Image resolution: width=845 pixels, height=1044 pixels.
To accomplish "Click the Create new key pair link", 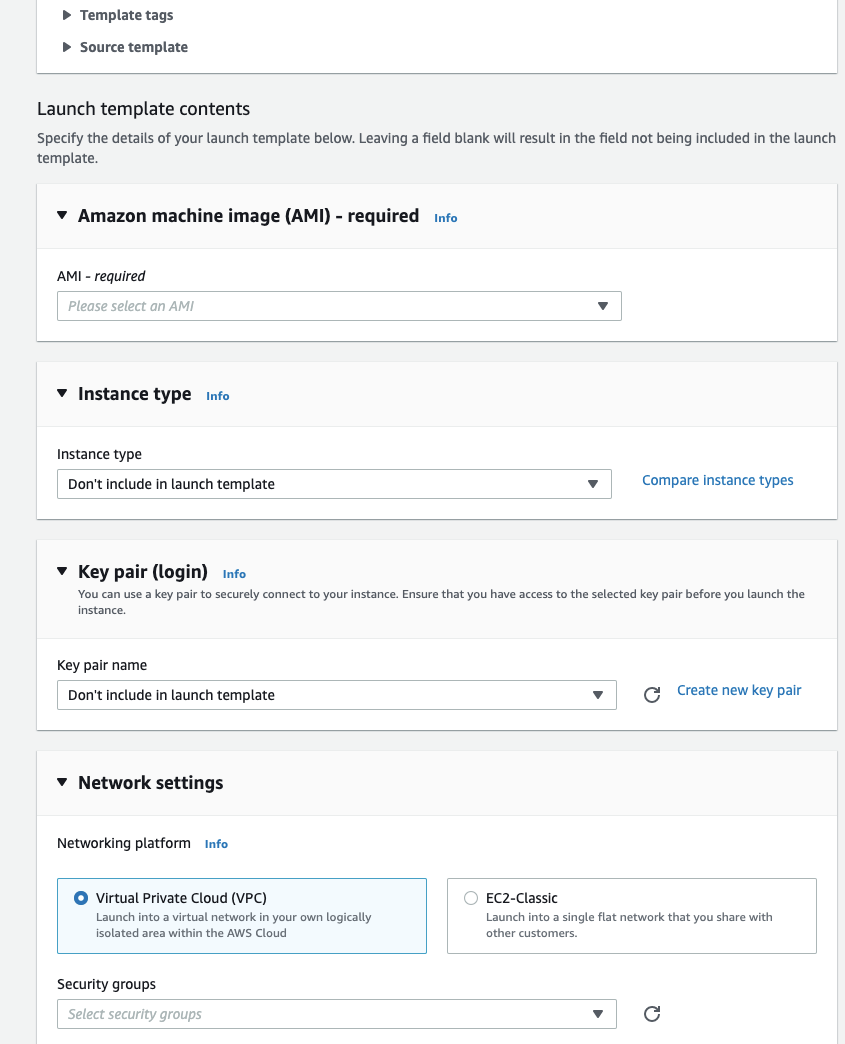I will [739, 690].
